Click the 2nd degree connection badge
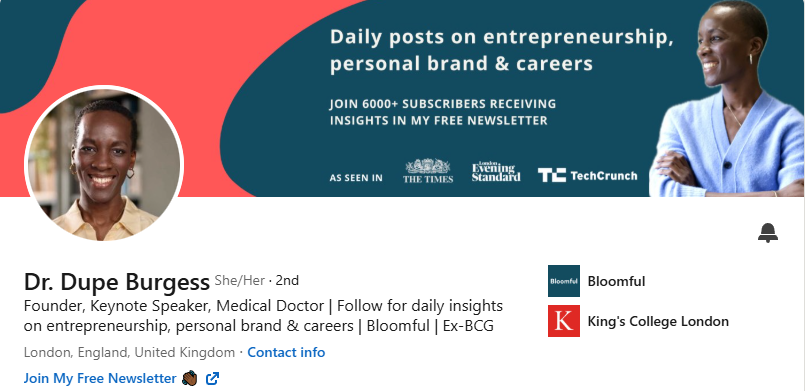This screenshot has width=805, height=391. click(287, 281)
